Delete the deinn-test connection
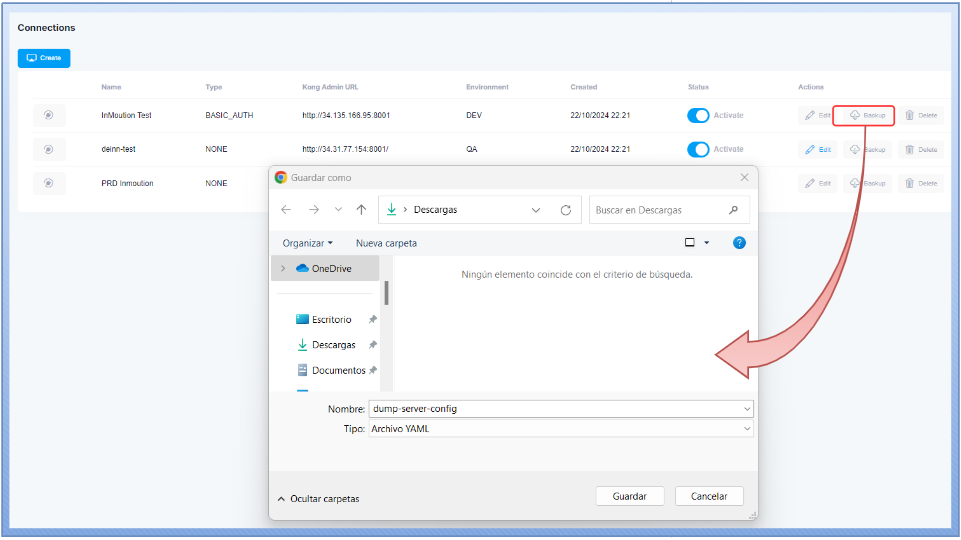The image size is (961, 540). [920, 150]
